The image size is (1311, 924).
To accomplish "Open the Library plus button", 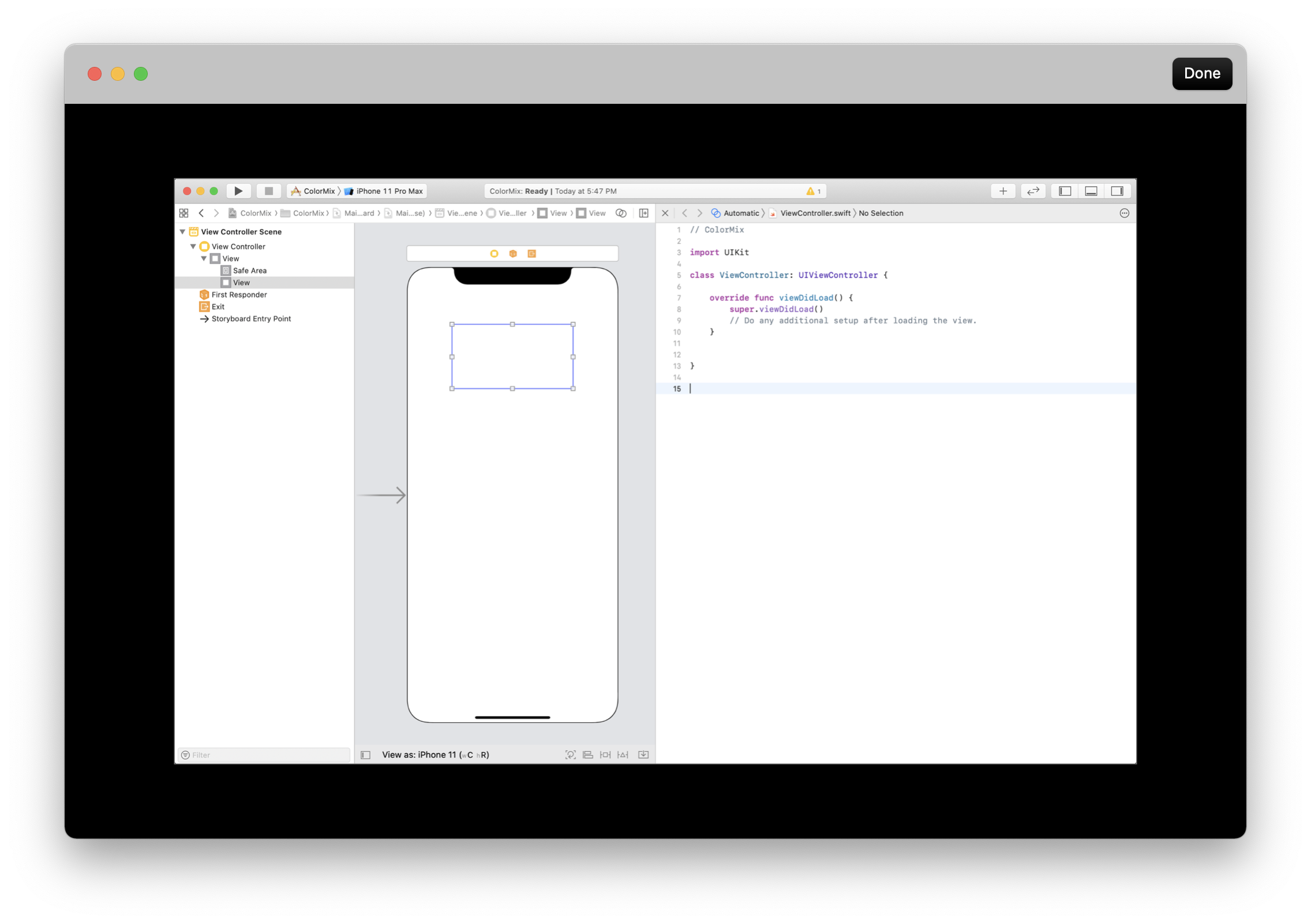I will click(x=1003, y=191).
